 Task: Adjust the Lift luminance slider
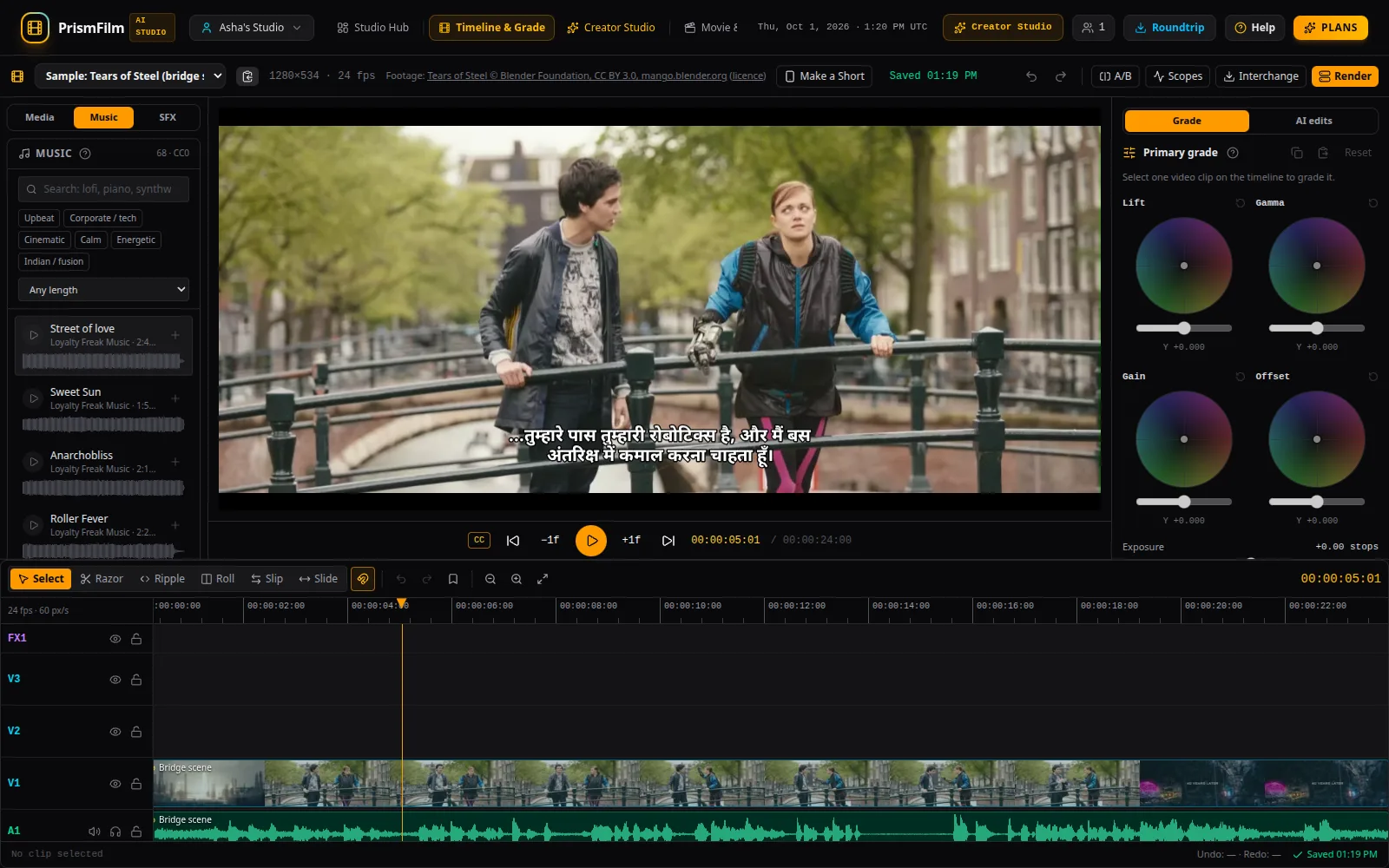coord(1184,328)
